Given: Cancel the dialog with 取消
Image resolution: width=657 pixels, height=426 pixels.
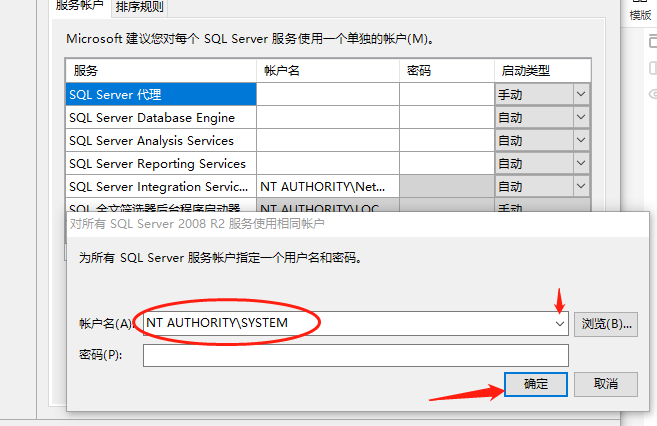Looking at the screenshot, I should click(x=606, y=384).
